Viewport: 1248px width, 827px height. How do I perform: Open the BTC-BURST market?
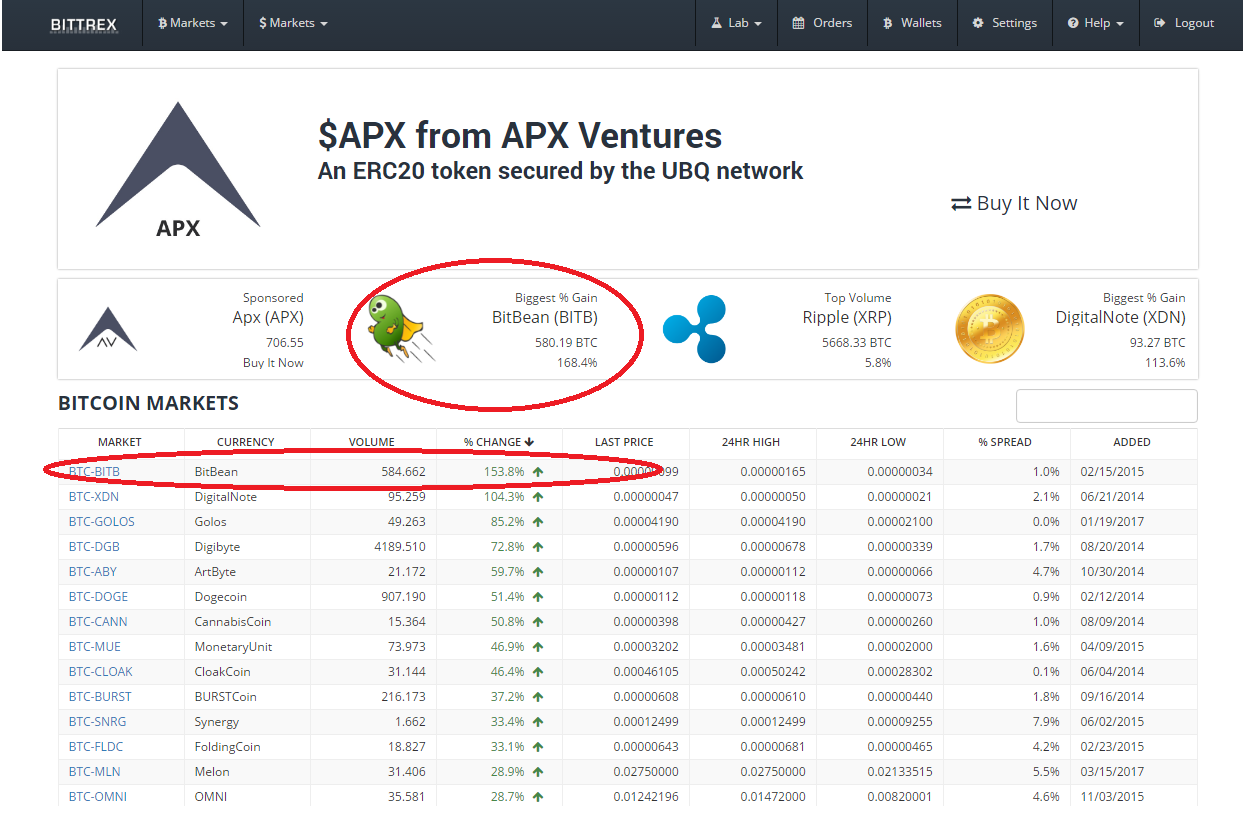tap(100, 696)
